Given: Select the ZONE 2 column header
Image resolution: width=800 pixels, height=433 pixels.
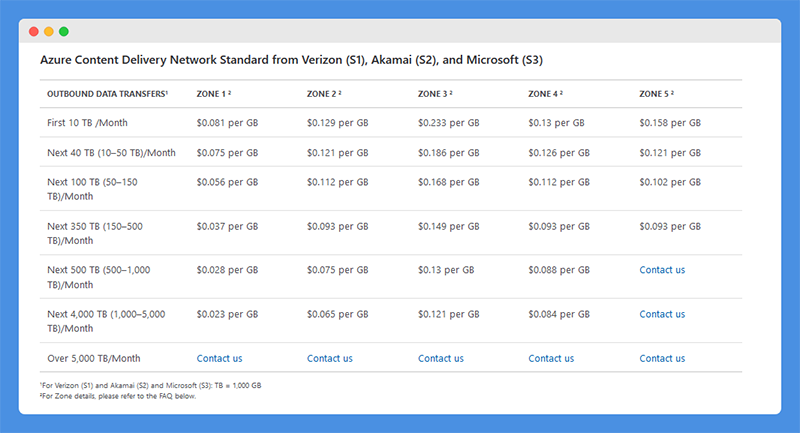Looking at the screenshot, I should (324, 94).
